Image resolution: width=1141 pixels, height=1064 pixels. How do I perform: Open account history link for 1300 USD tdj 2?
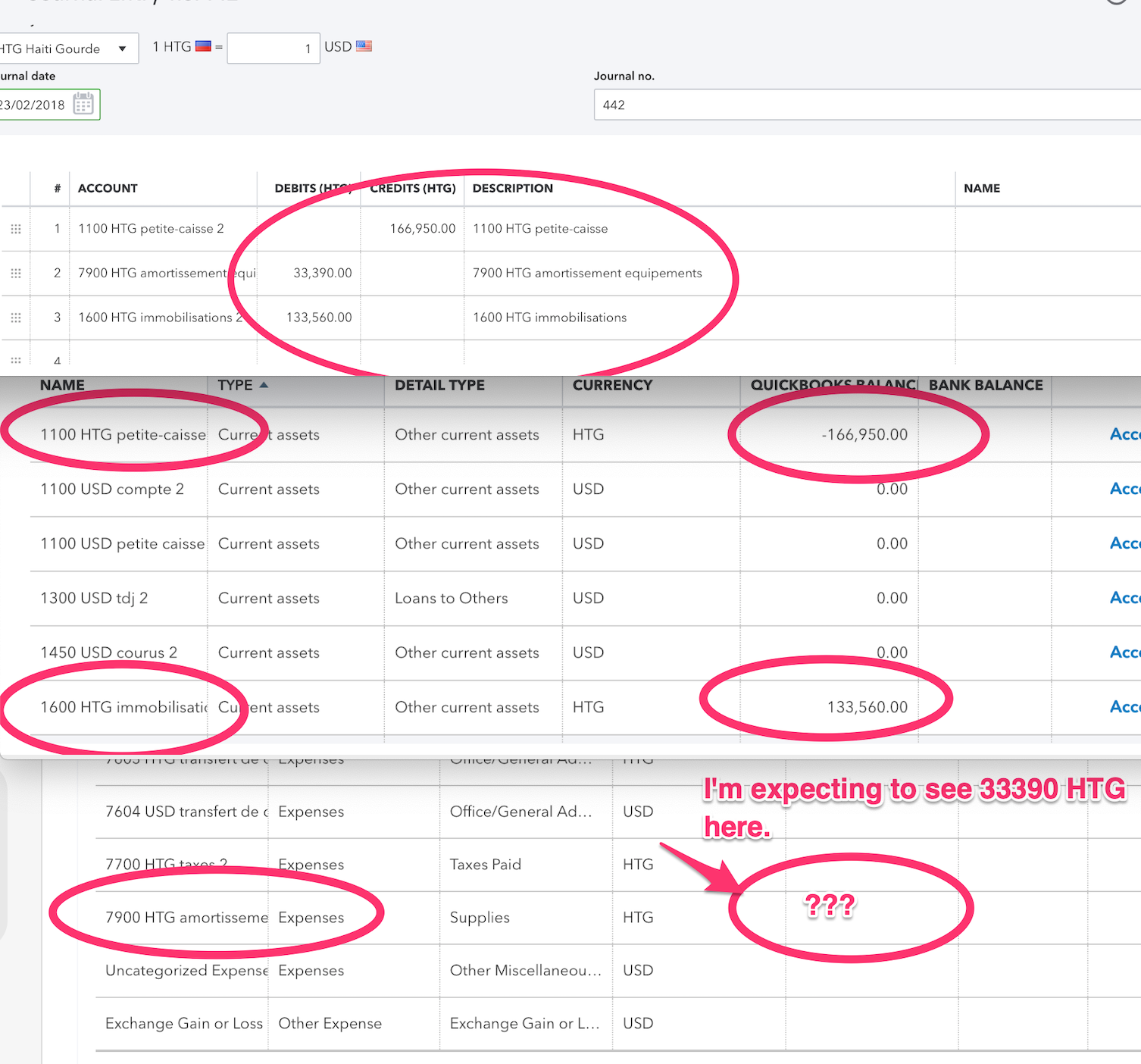point(1125,598)
